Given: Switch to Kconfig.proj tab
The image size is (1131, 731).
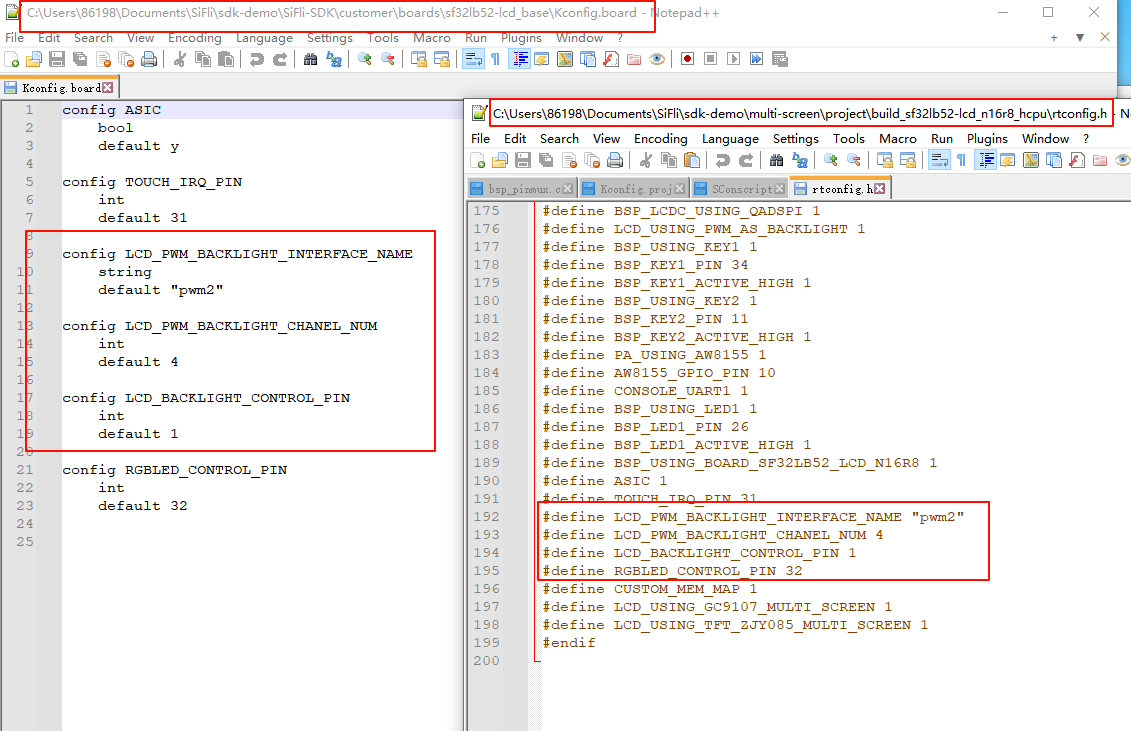Looking at the screenshot, I should click(x=633, y=189).
